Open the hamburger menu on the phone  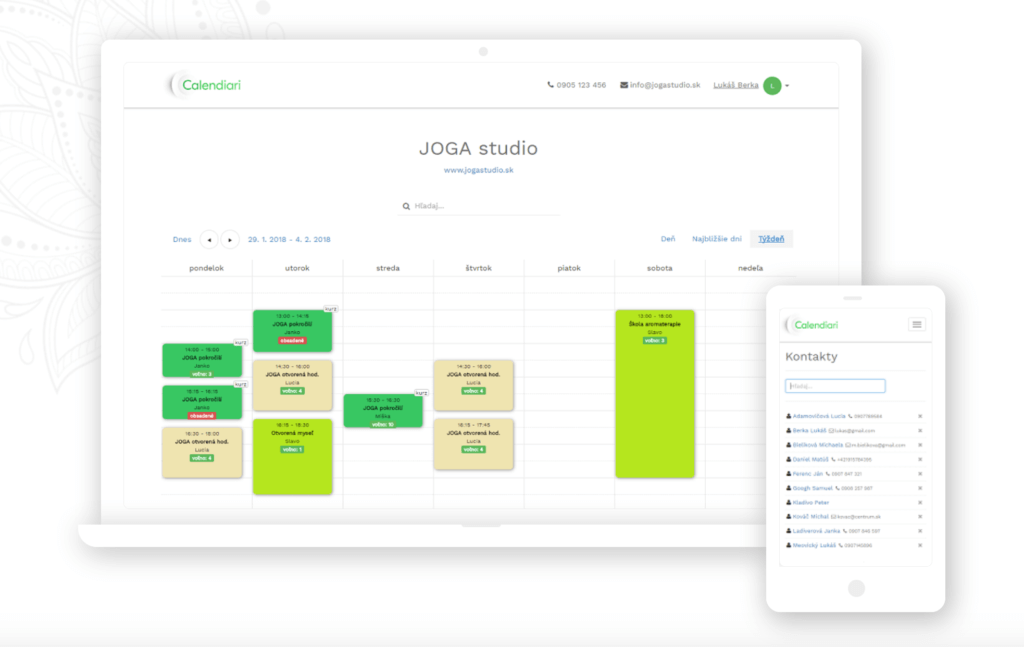917,324
